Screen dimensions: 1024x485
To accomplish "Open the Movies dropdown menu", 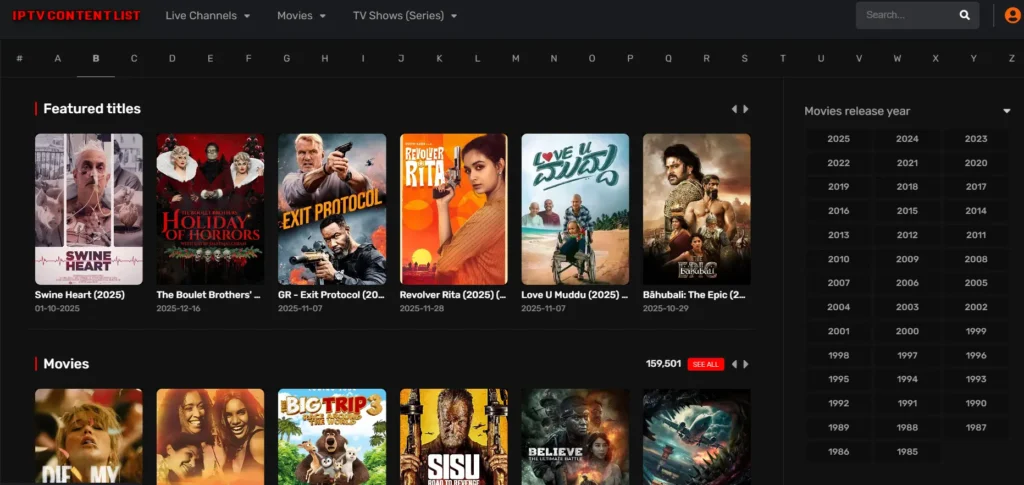I will click(x=301, y=16).
